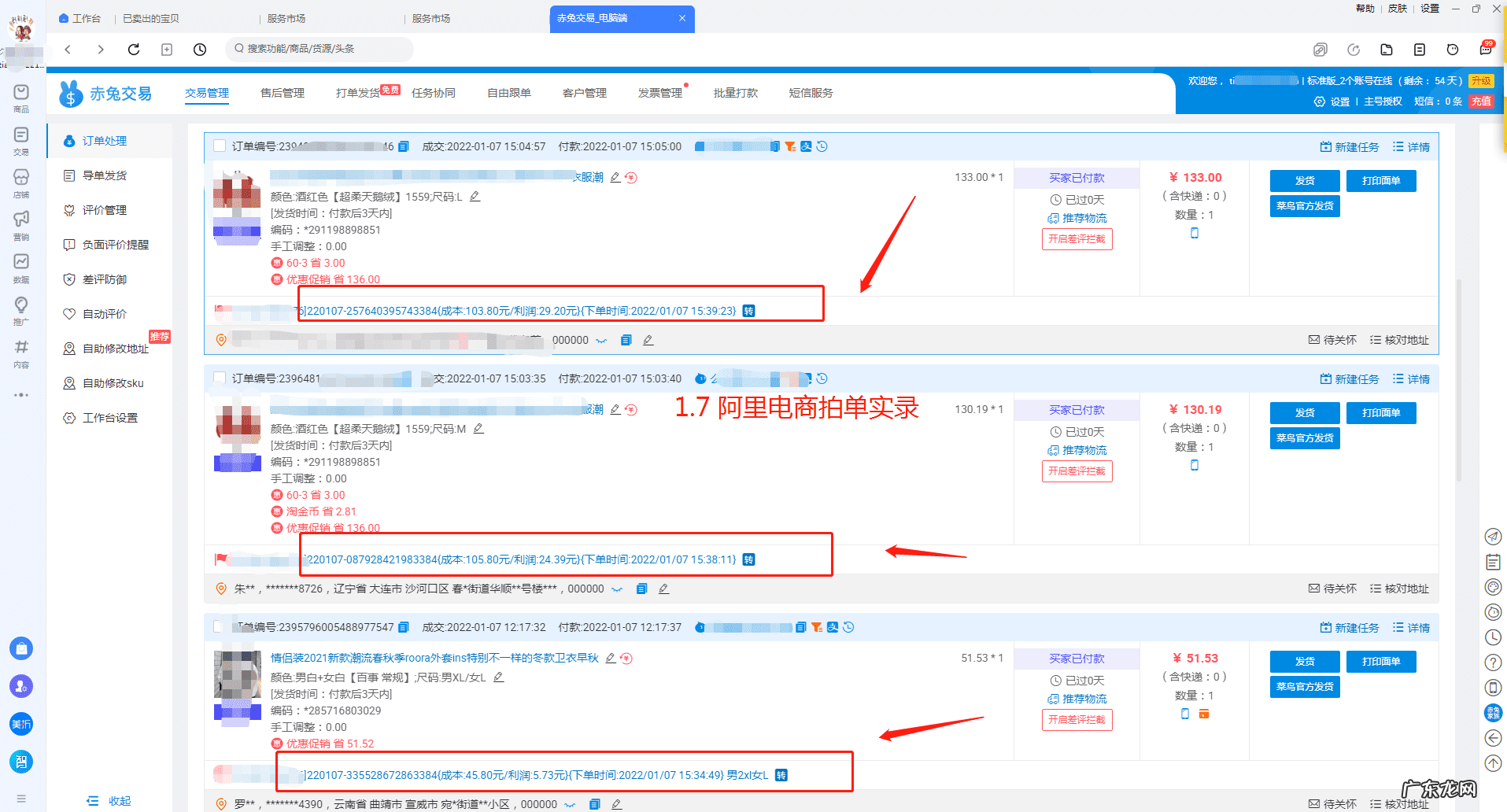Viewport: 1507px width, 812px height.
Task: Switch to the 售后管理 tab
Action: pyautogui.click(x=281, y=93)
